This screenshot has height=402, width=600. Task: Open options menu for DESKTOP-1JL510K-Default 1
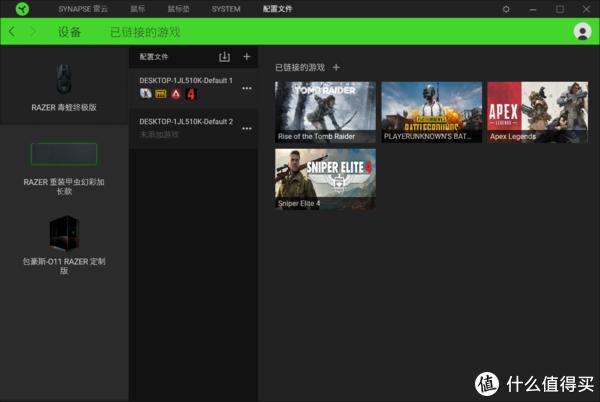click(x=247, y=88)
